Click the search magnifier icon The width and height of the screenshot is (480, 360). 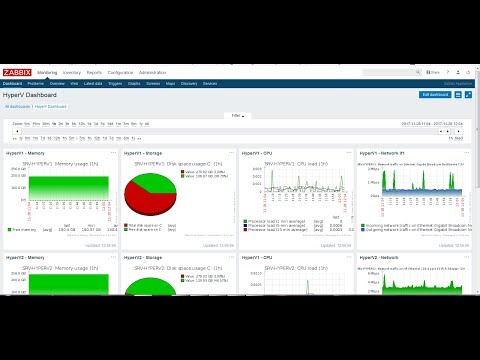point(418,72)
